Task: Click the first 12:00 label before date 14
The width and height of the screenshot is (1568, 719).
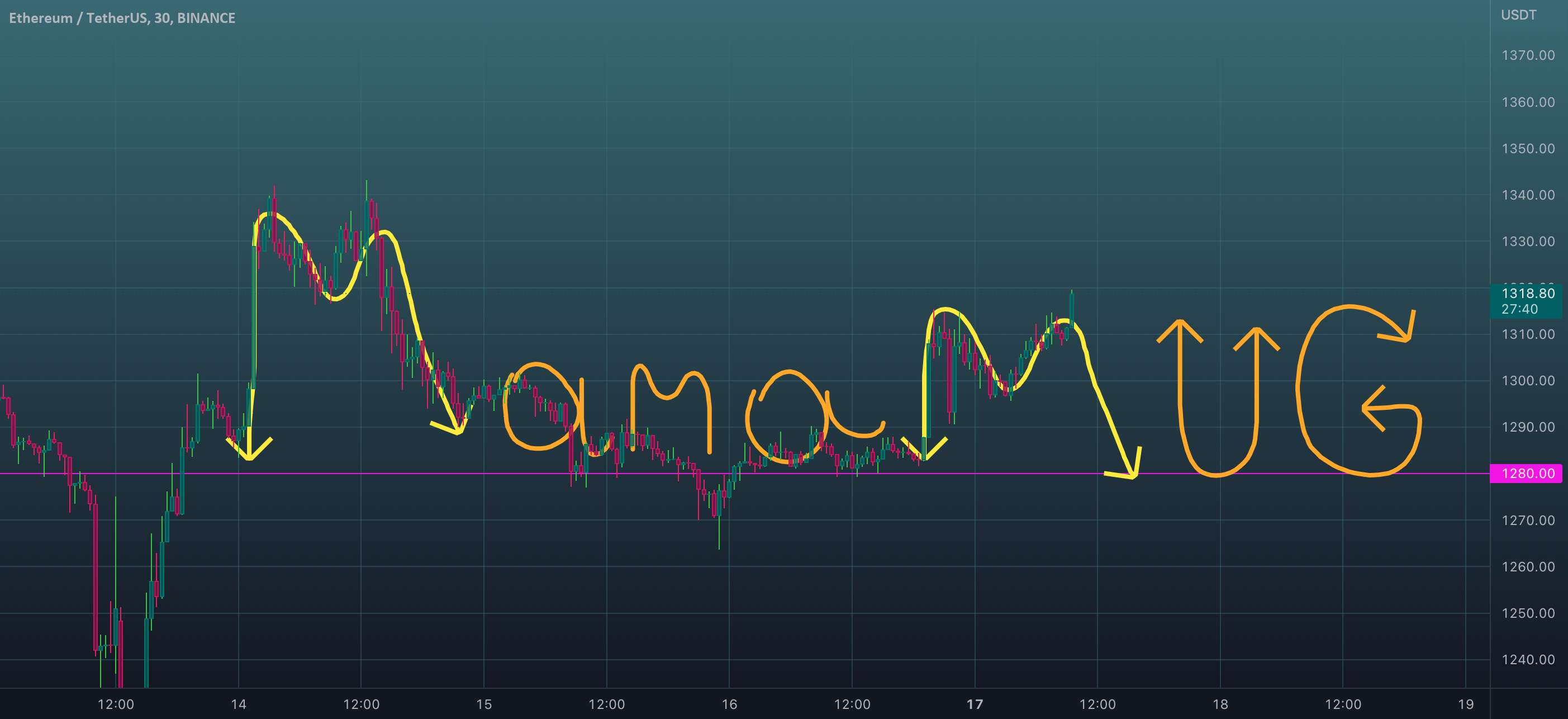Action: pos(116,704)
